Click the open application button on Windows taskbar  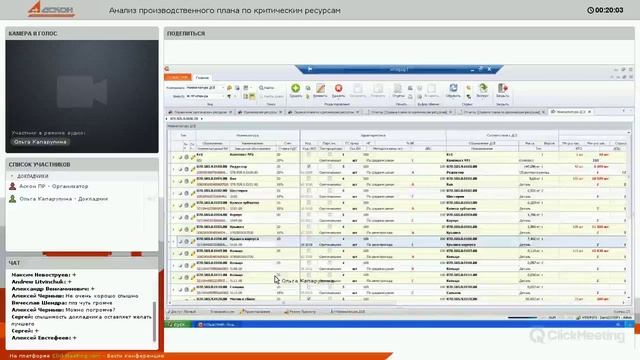(x=219, y=324)
